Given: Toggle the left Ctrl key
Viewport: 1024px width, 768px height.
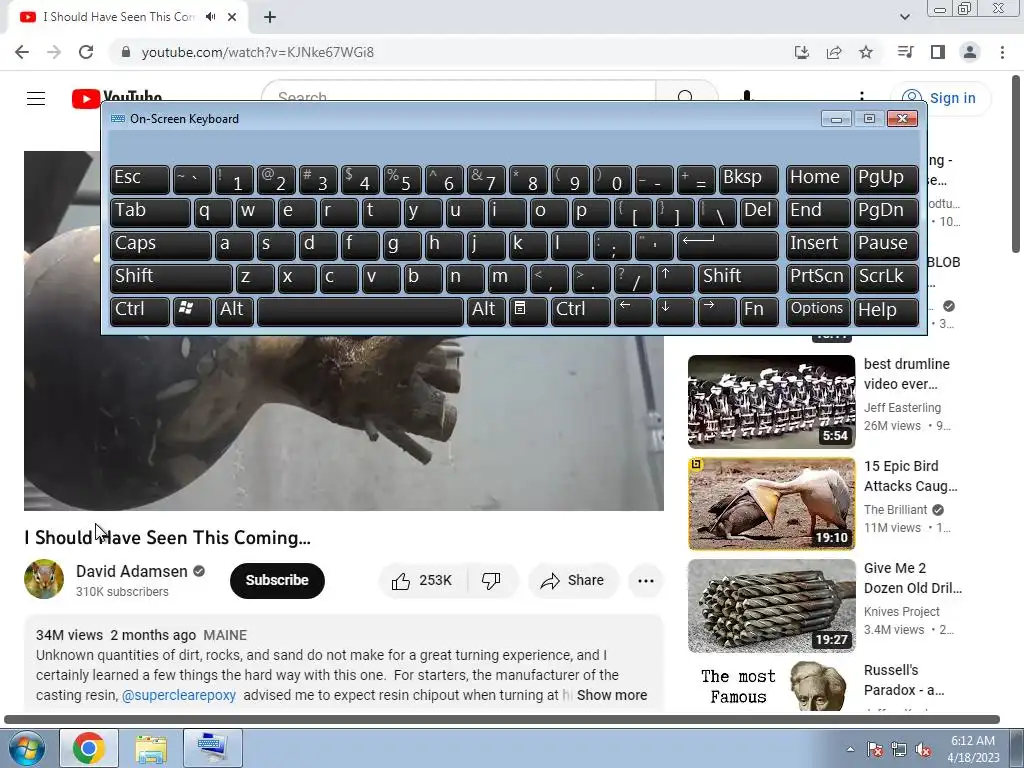Looking at the screenshot, I should (x=139, y=310).
